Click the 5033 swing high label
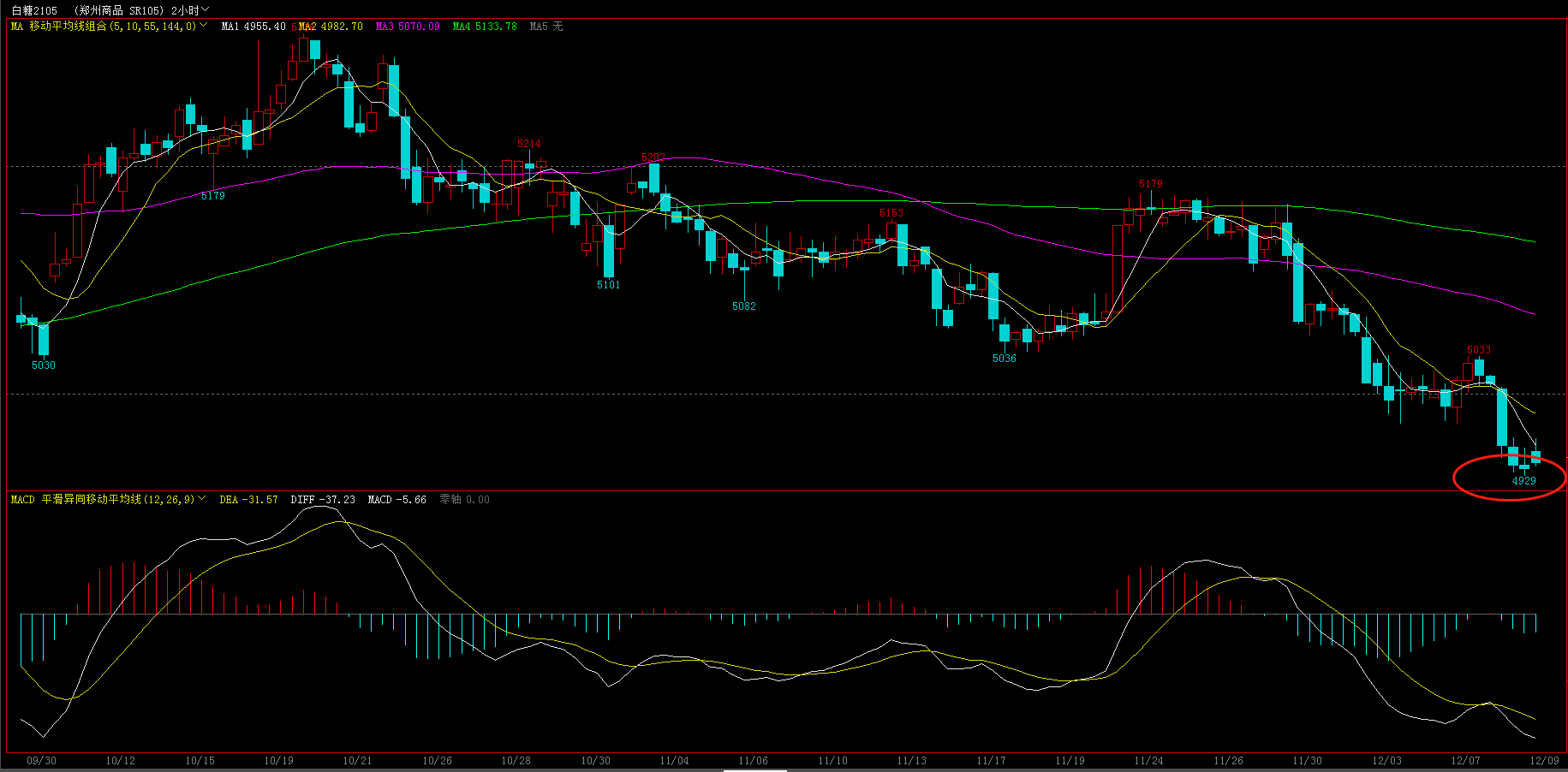The image size is (1568, 772). (x=1478, y=350)
